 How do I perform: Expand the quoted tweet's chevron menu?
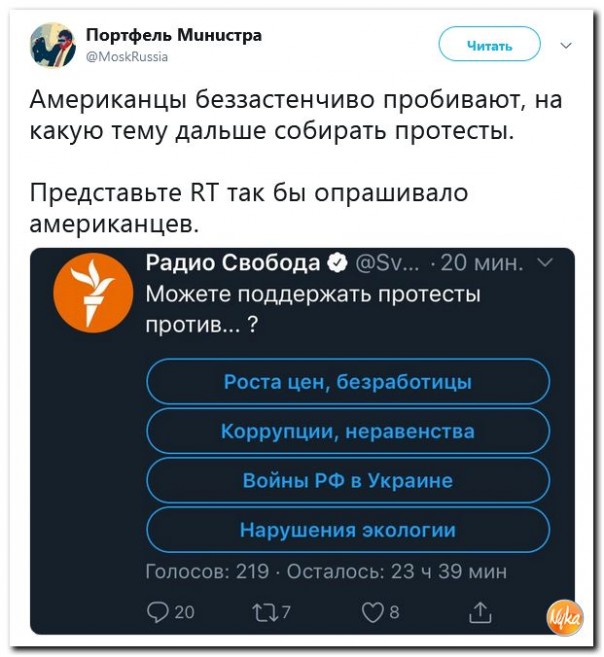[x=545, y=264]
